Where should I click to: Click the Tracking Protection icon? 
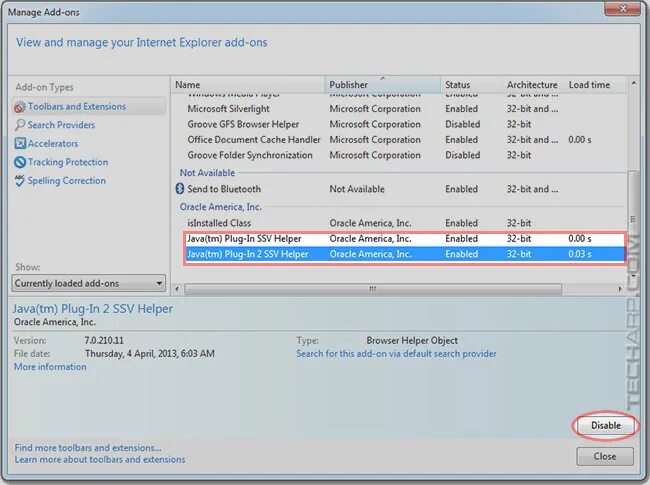[20, 162]
